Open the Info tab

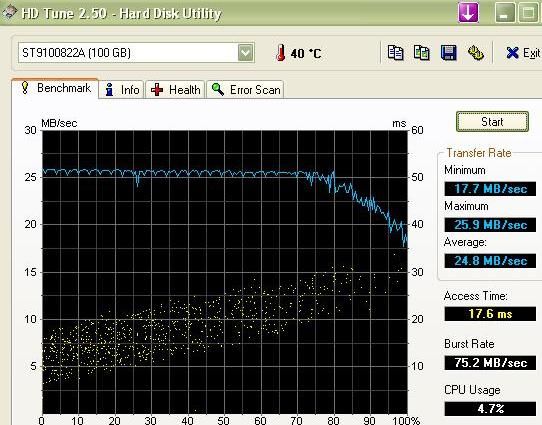tap(122, 89)
